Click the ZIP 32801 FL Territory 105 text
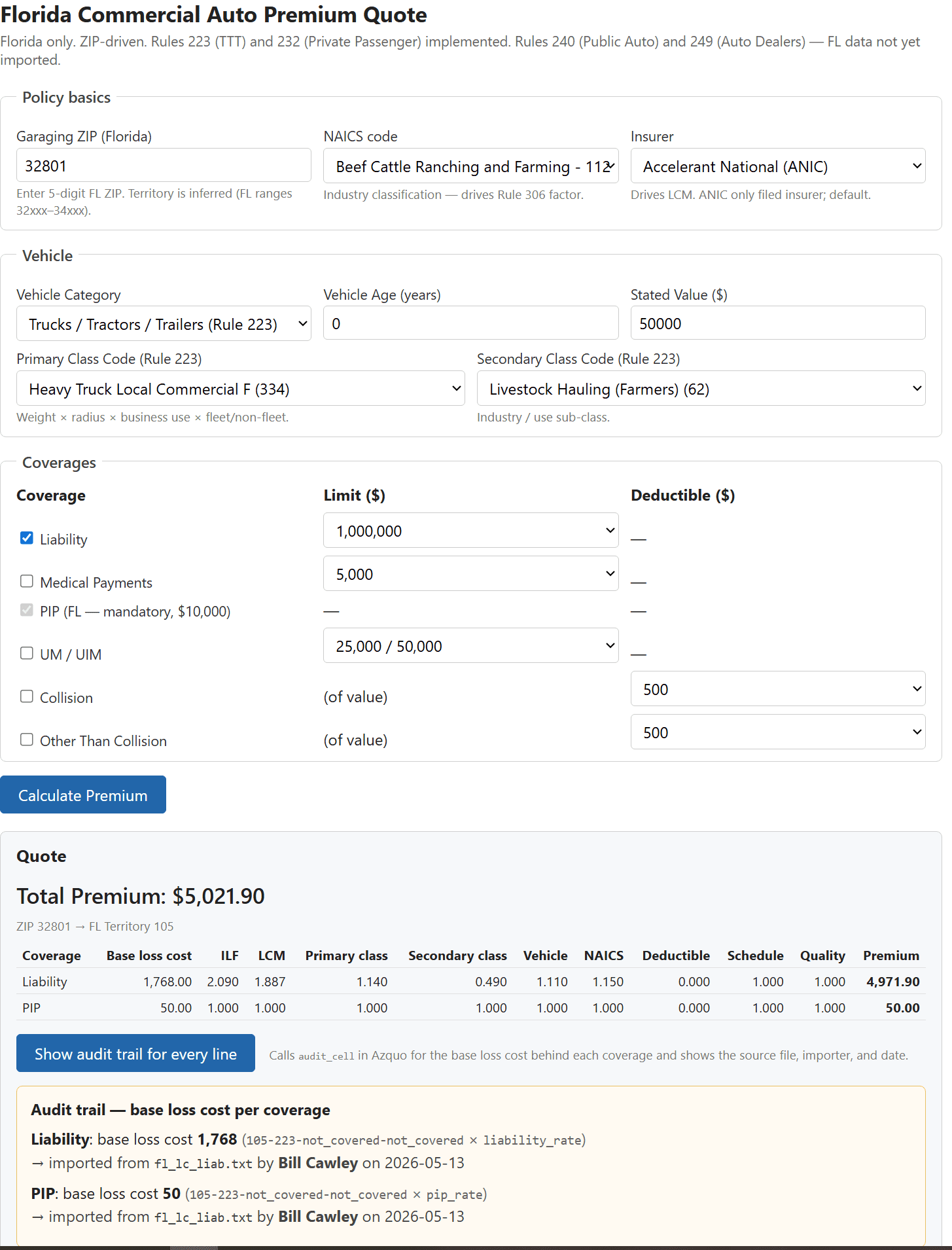 point(95,926)
